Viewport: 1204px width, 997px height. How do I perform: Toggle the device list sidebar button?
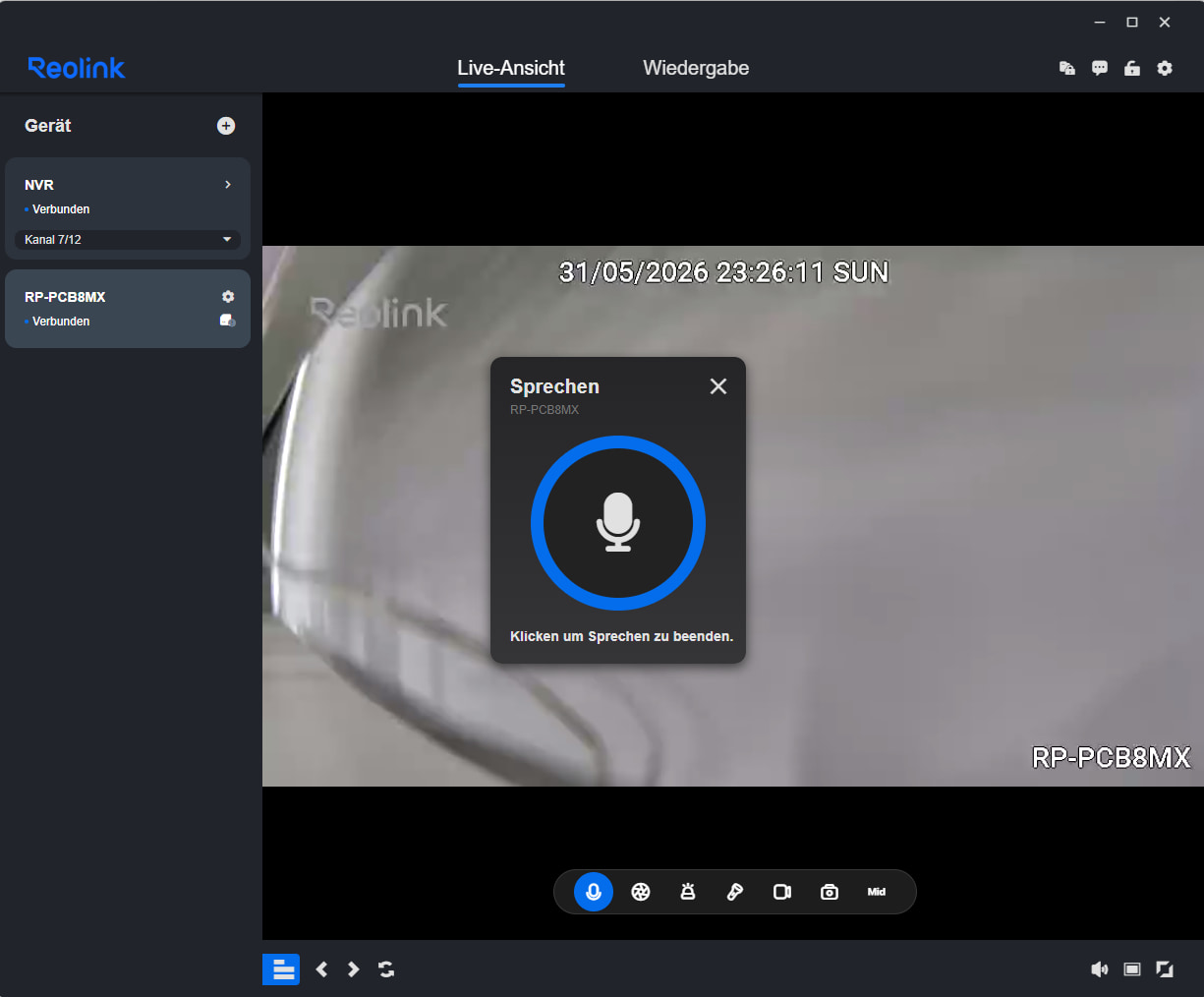(281, 969)
